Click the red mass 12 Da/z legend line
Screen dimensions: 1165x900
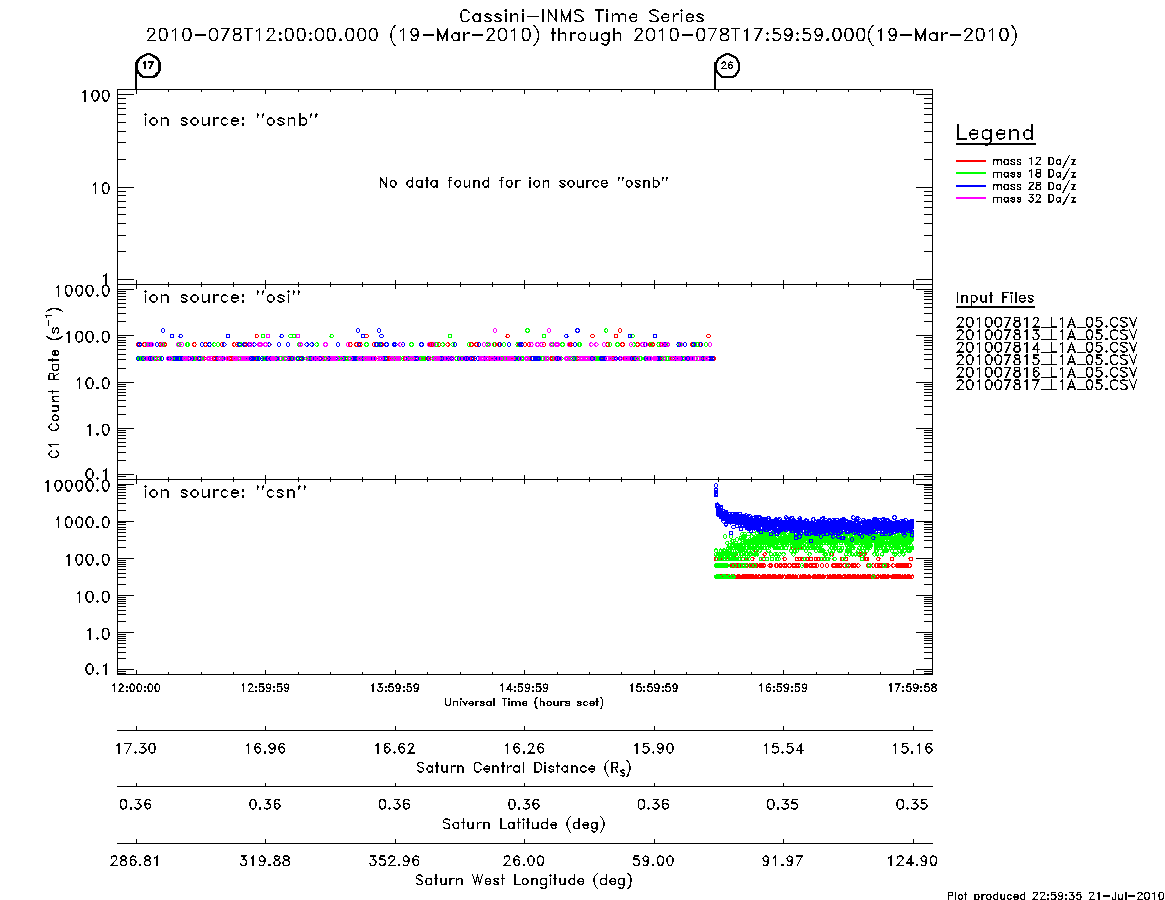[970, 161]
